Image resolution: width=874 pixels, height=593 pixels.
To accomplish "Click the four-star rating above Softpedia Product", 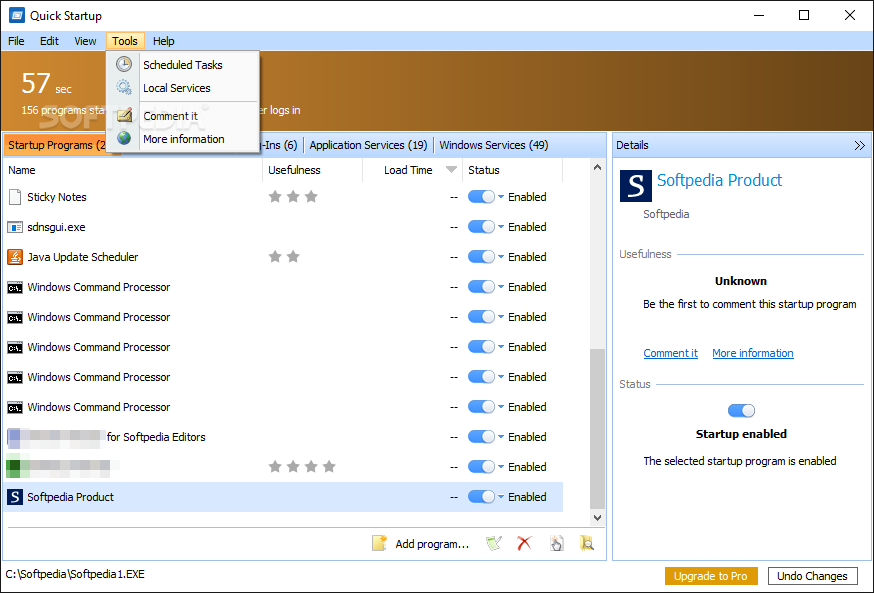I will coord(302,466).
